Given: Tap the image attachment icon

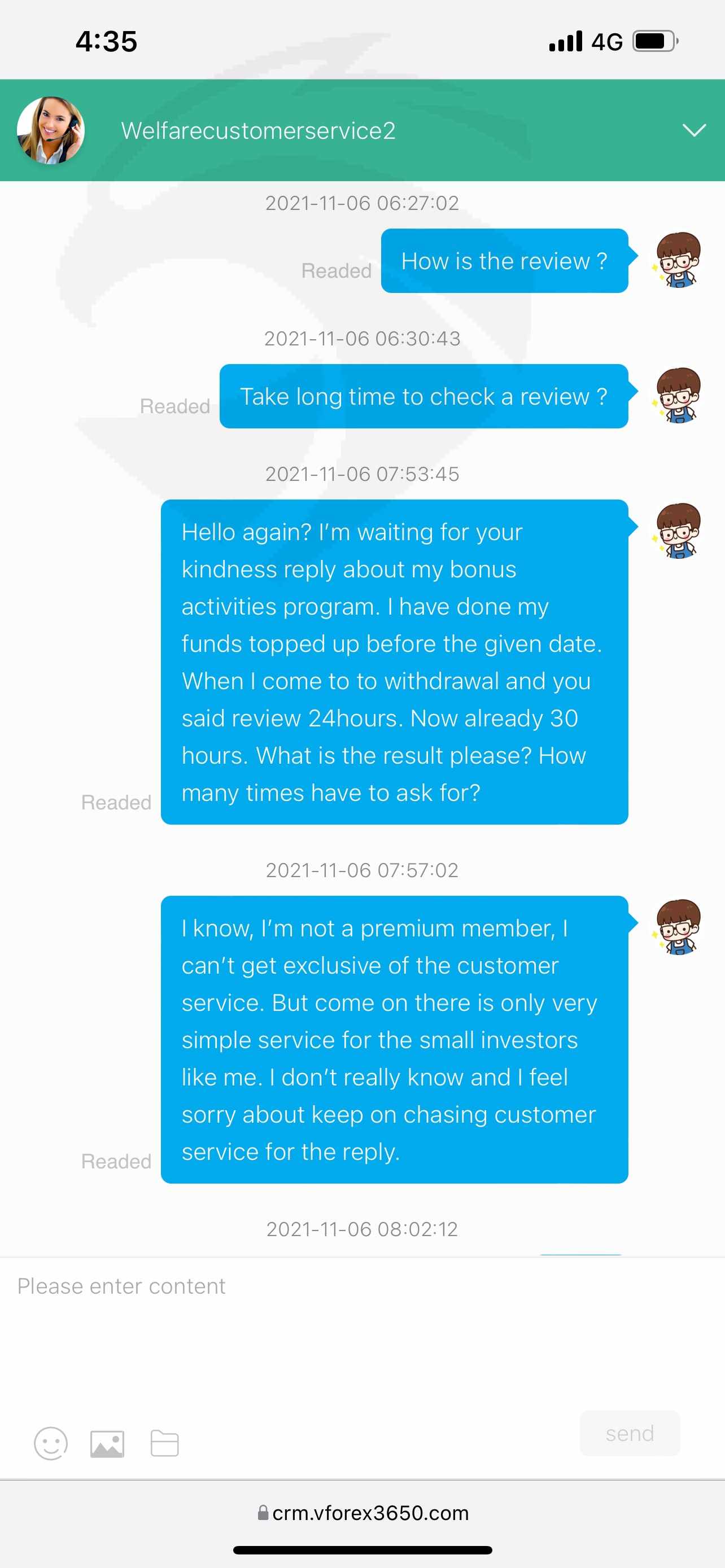Looking at the screenshot, I should point(107,1444).
